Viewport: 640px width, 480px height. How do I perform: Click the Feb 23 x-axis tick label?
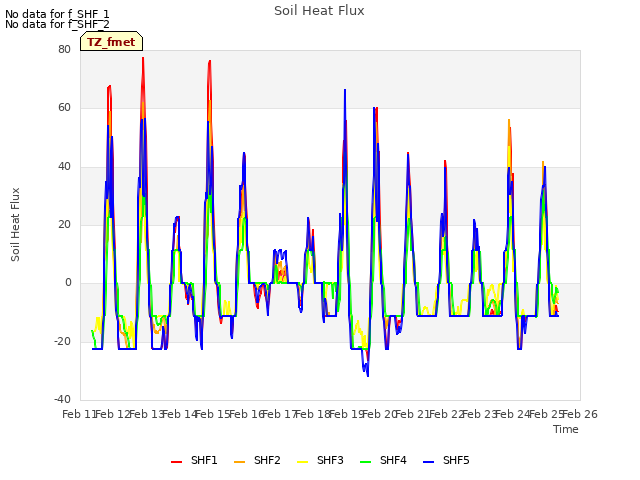[480, 414]
